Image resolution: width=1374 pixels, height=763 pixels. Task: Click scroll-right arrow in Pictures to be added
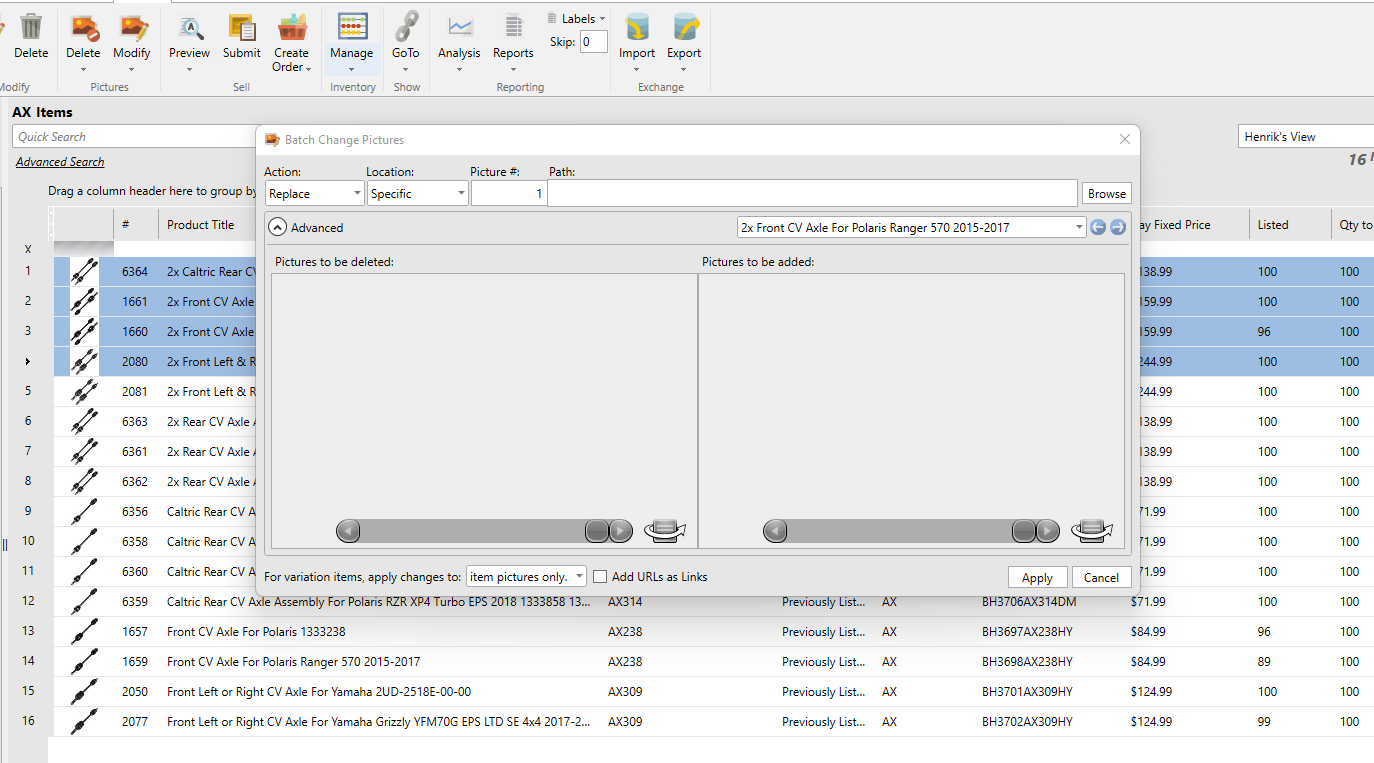[1048, 531]
